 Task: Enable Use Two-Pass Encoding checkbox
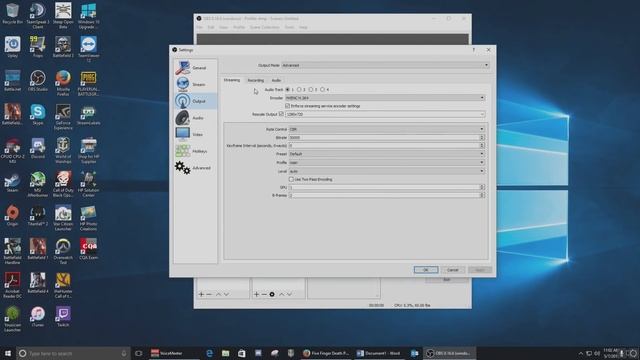[x=291, y=179]
